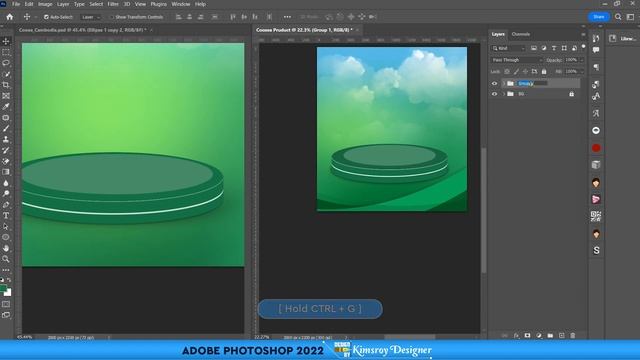Select the Dodge tool
This screenshot has width=640, height=360.
click(x=6, y=194)
